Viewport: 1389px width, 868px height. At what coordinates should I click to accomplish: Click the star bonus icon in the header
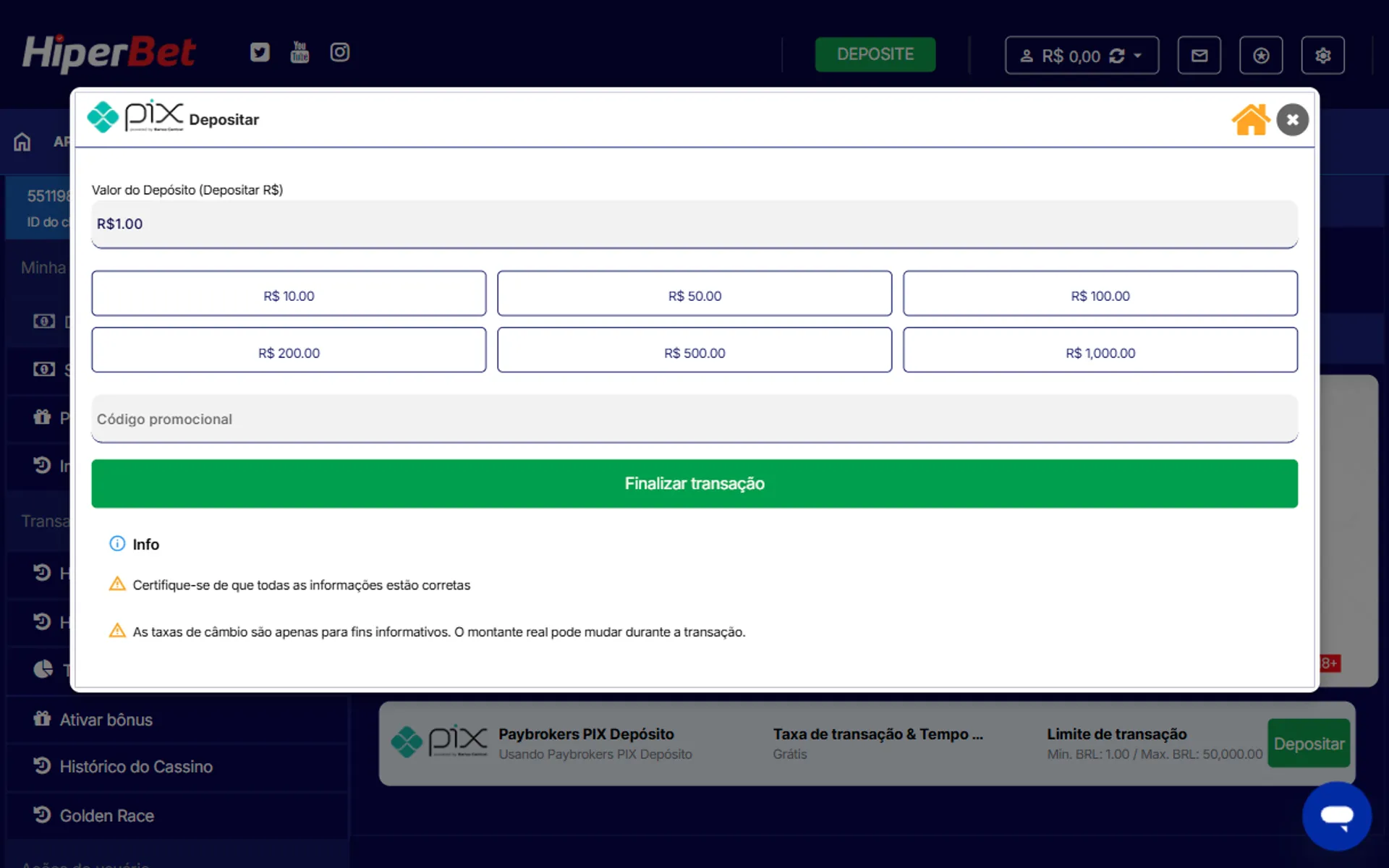1261,55
